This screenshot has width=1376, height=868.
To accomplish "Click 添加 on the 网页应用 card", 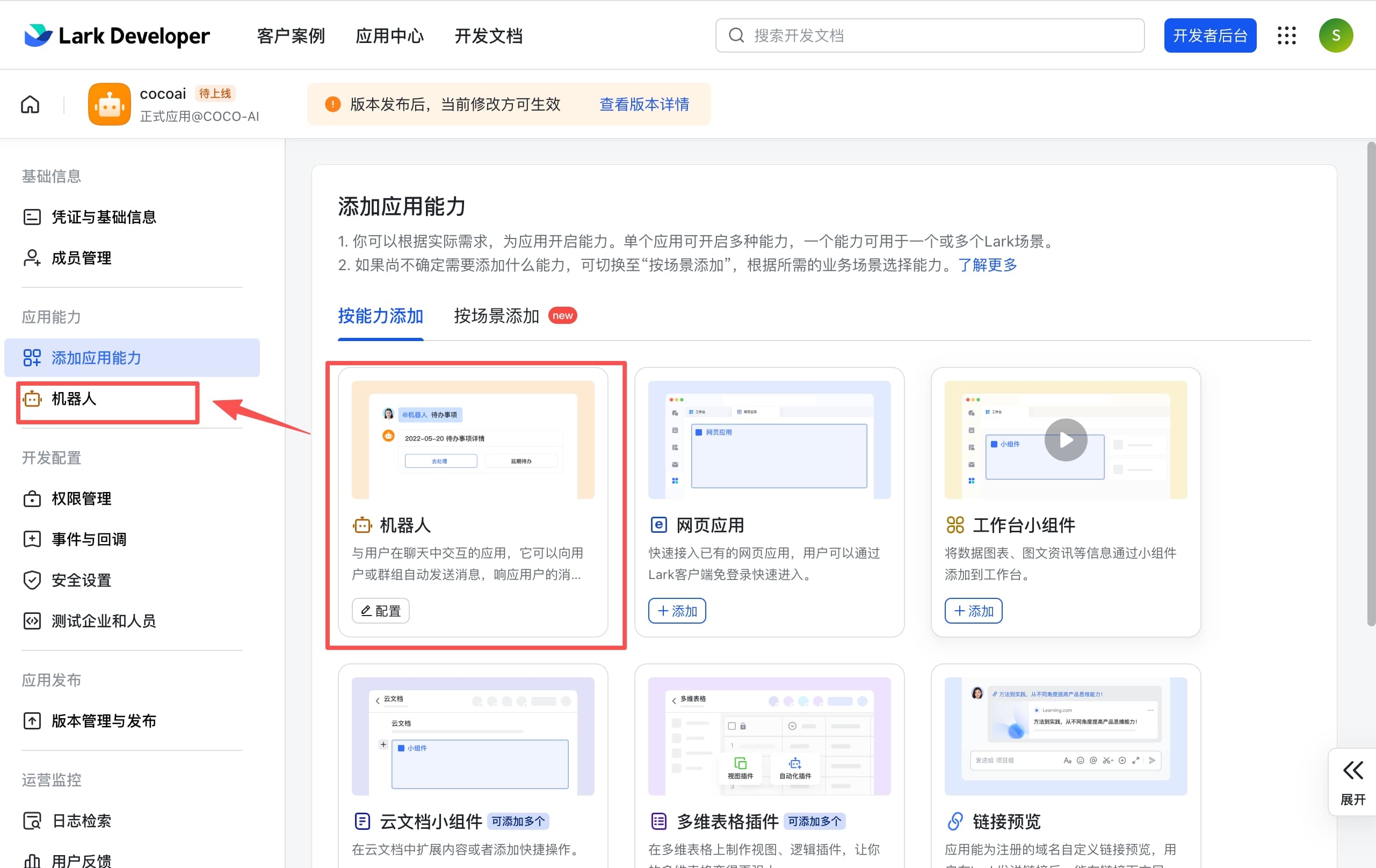I will (x=677, y=610).
